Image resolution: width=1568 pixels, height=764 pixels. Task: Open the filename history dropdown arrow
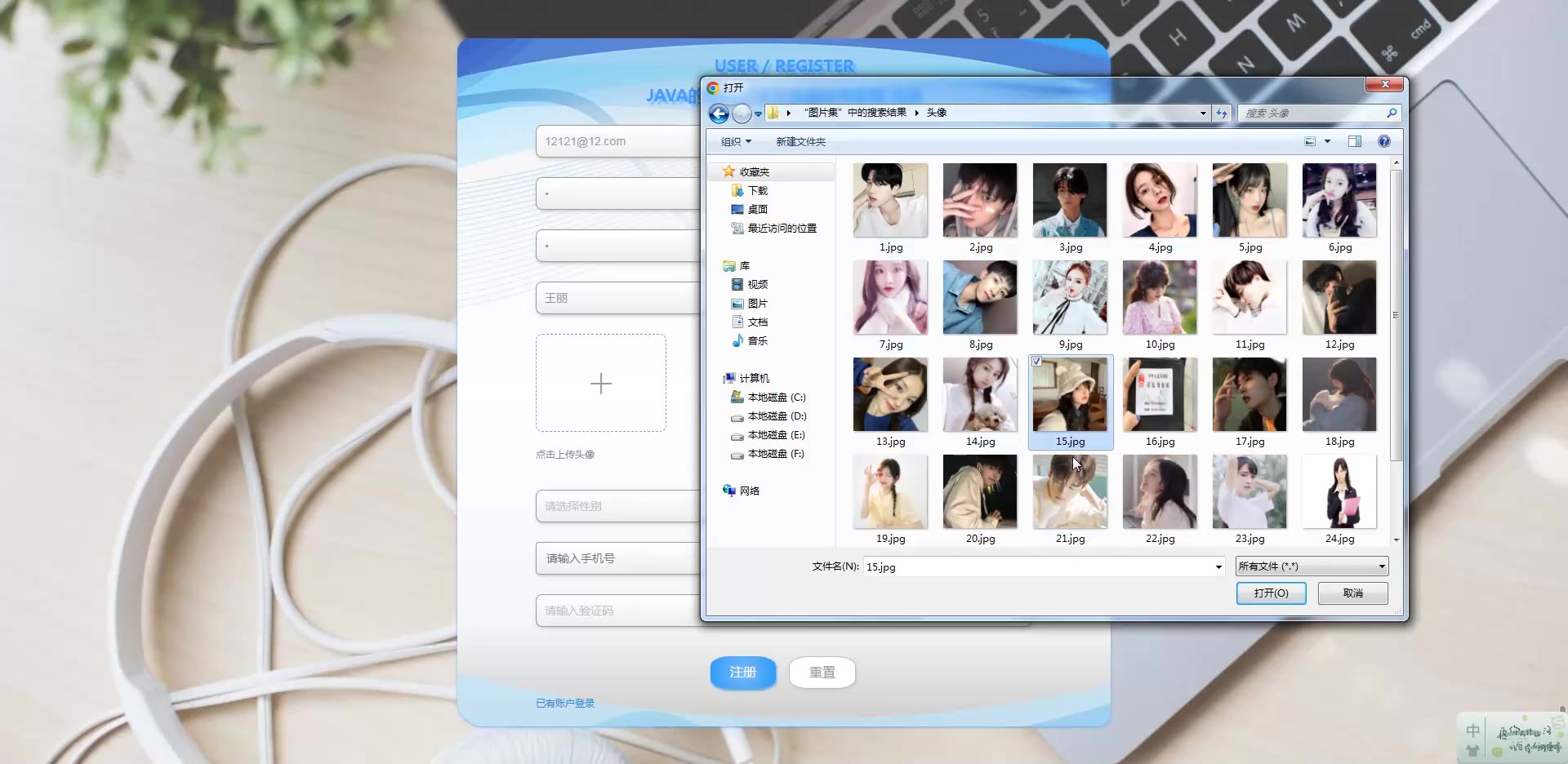1218,566
